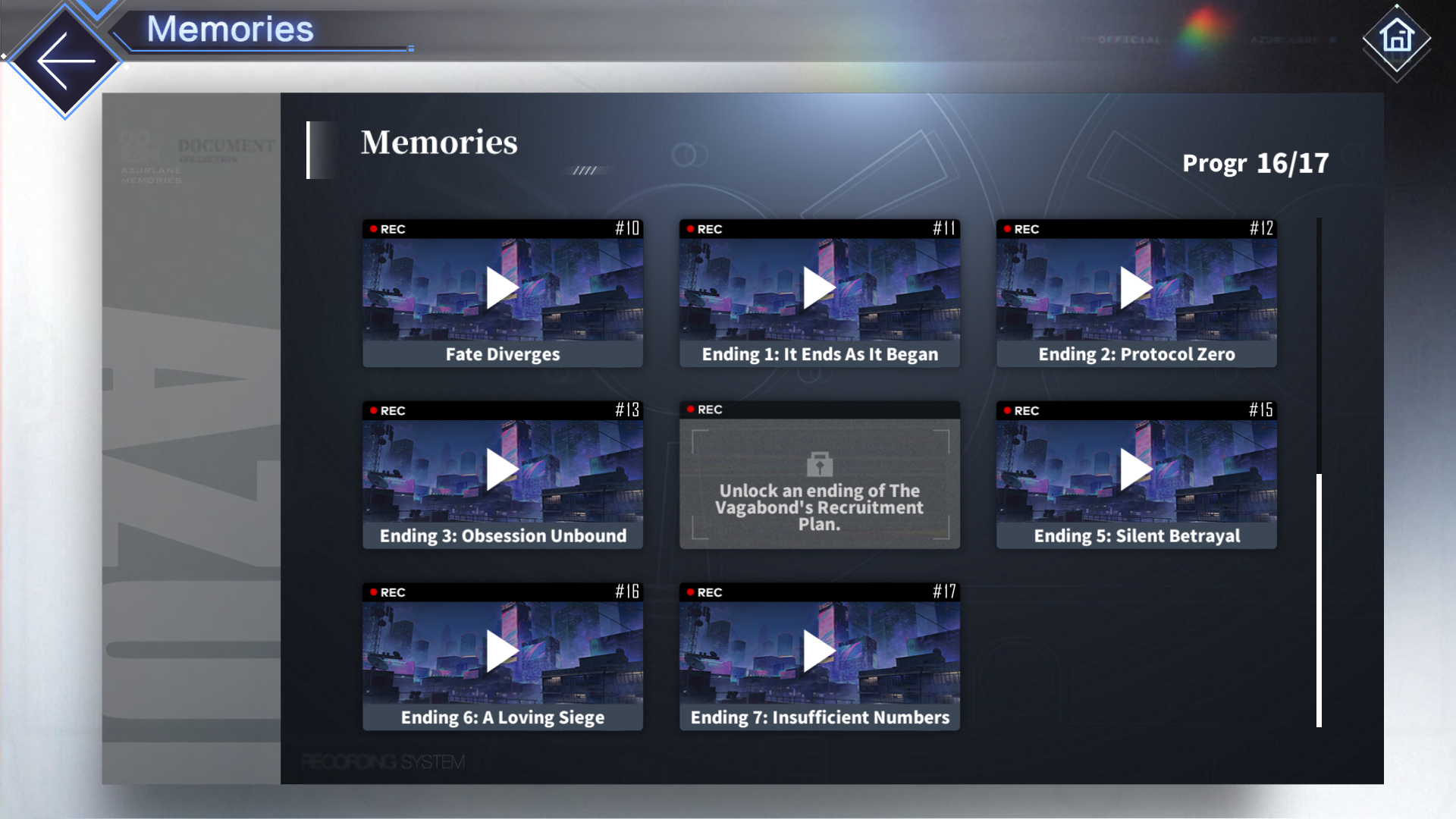Play Ending 1: It Ends As It Began
The width and height of the screenshot is (1456, 819).
click(819, 288)
